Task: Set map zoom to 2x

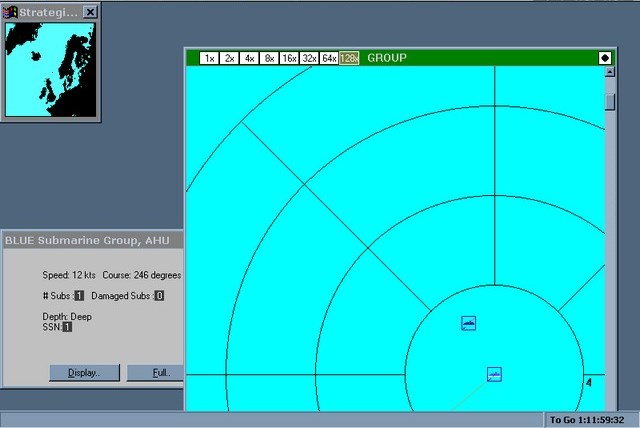Action: point(229,58)
